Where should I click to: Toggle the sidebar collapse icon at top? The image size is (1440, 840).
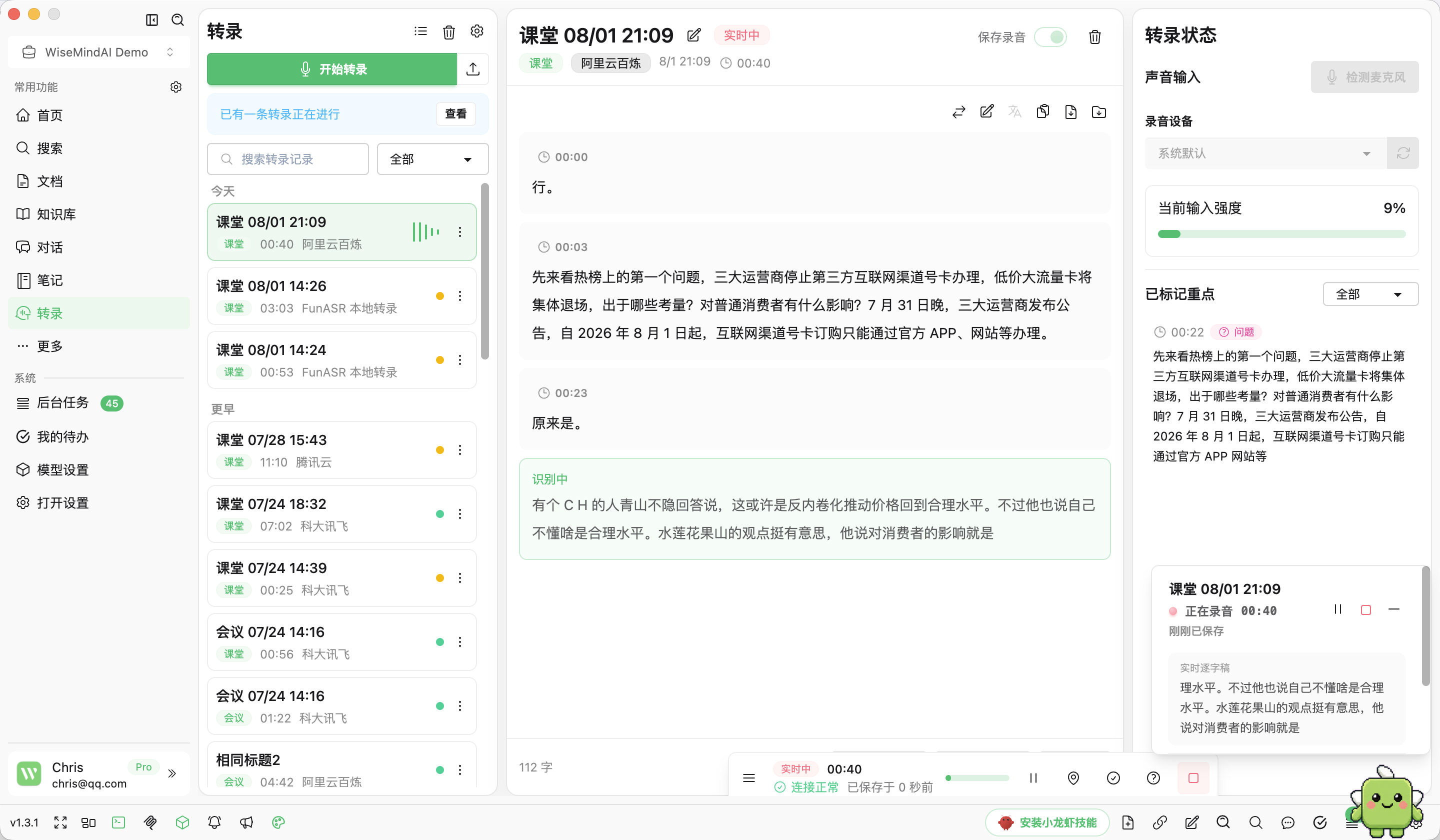[x=152, y=20]
